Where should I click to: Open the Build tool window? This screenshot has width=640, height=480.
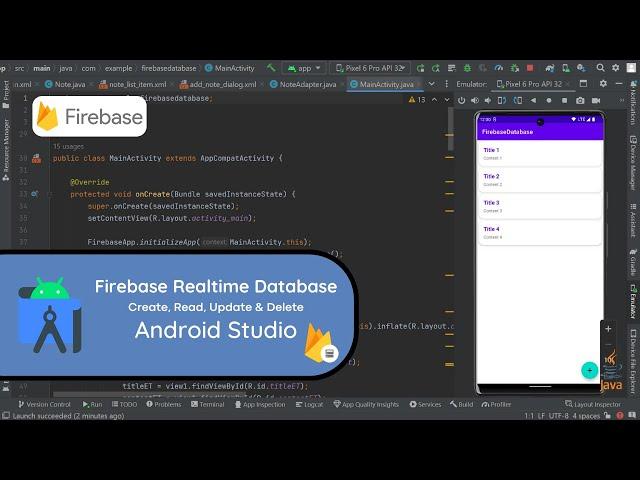coord(462,404)
